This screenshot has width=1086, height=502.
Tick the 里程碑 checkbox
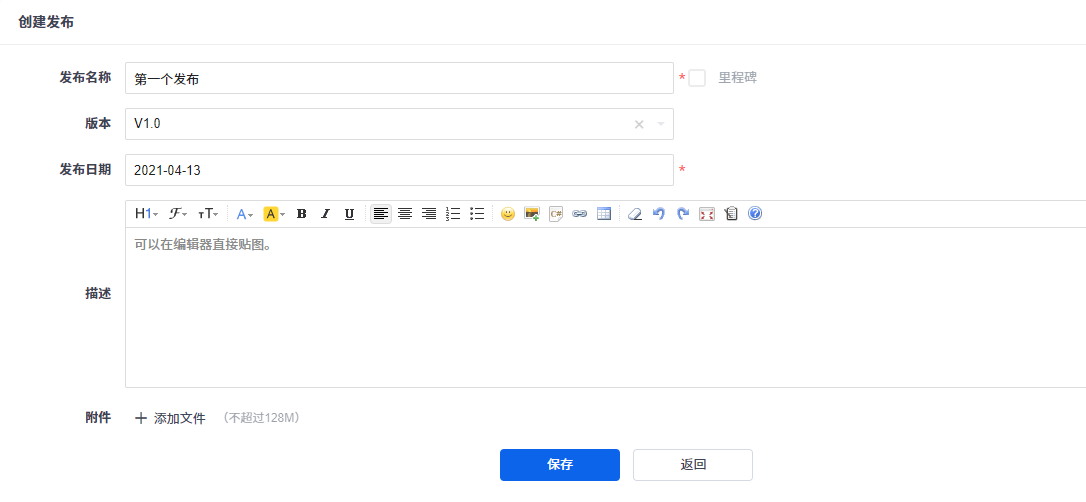tap(697, 78)
